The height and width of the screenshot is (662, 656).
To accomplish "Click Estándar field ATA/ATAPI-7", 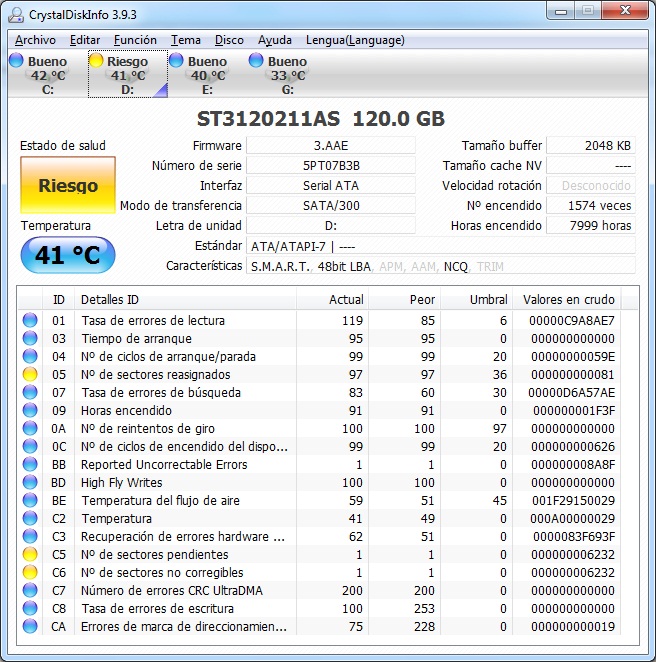I will 441,246.
